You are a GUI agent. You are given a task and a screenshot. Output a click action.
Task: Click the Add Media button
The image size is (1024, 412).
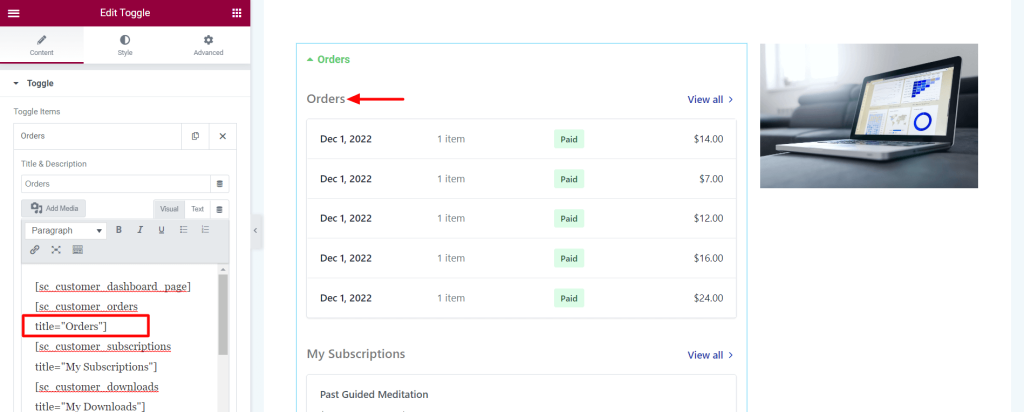(54, 208)
